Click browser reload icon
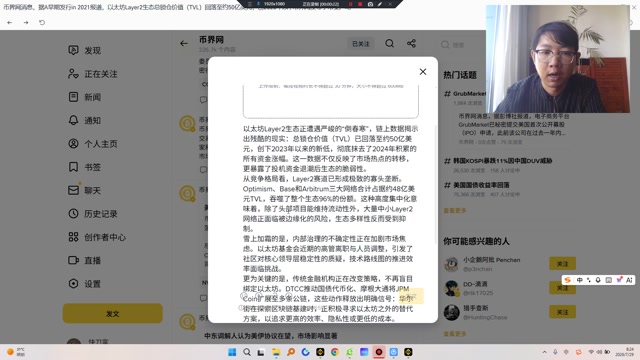Image resolution: width=640 pixels, height=360 pixels. tap(42, 23)
